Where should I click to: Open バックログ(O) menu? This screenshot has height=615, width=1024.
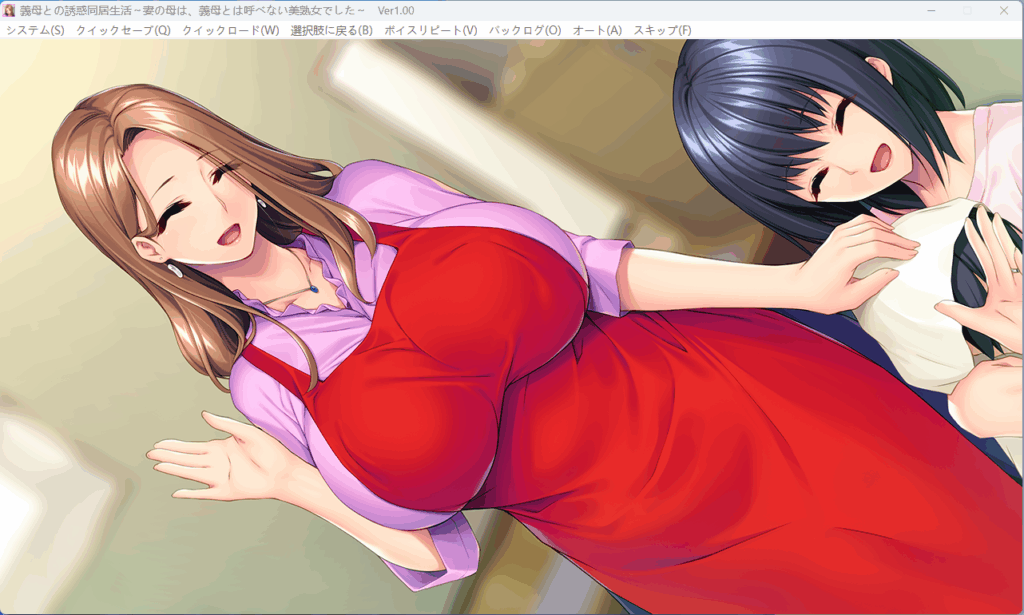click(x=525, y=30)
